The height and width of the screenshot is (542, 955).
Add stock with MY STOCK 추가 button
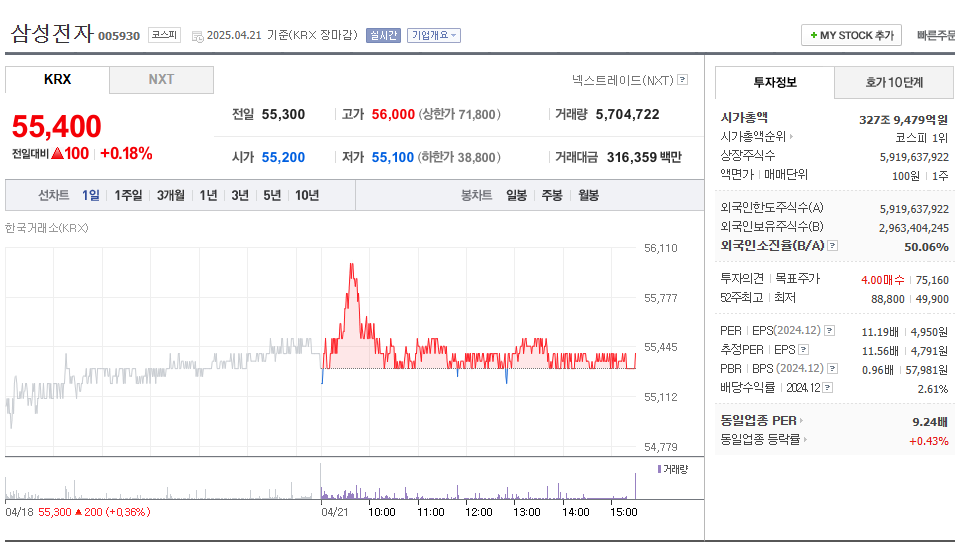click(851, 35)
